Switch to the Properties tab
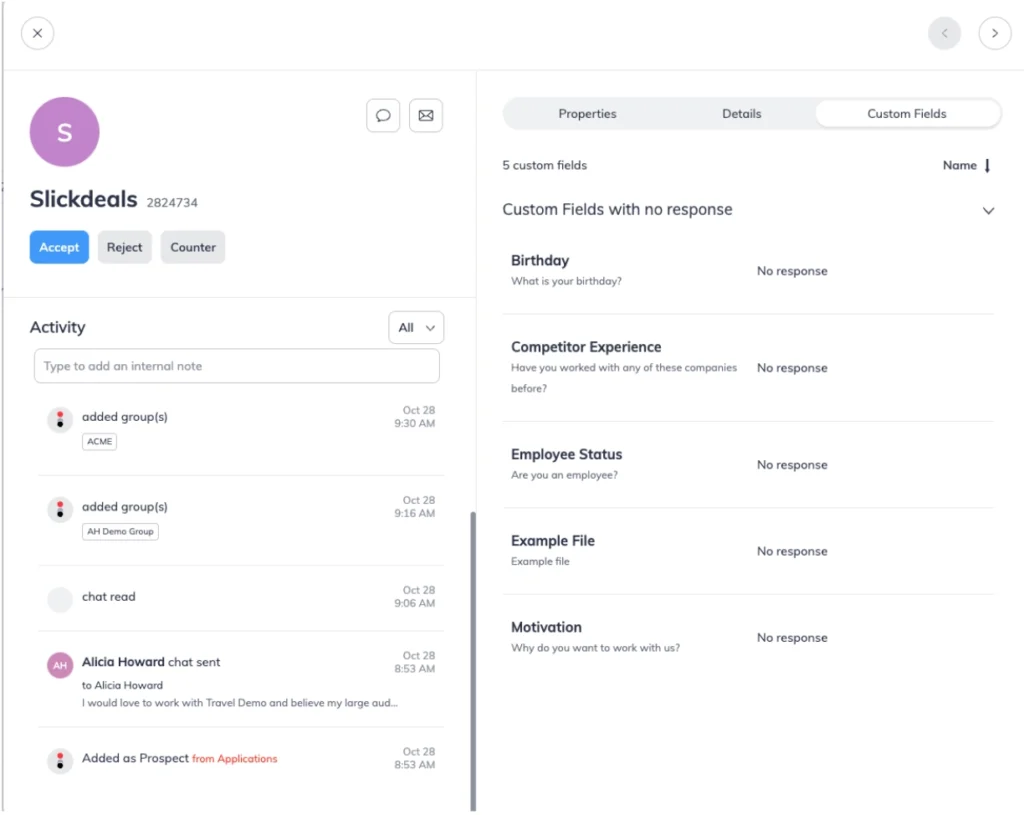1024x815 pixels. (x=587, y=113)
